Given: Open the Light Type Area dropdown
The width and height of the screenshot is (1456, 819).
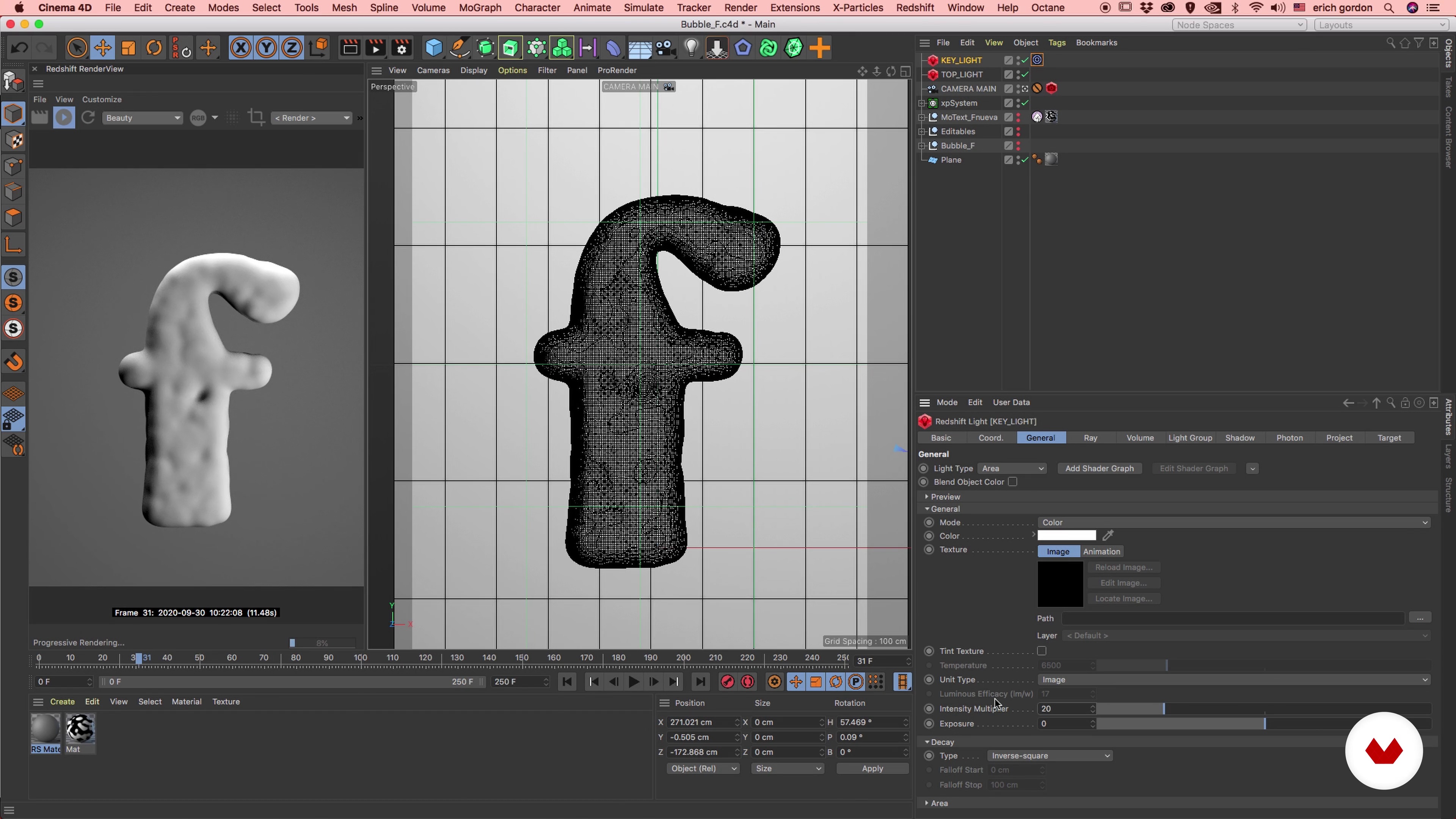Looking at the screenshot, I should [x=1012, y=468].
